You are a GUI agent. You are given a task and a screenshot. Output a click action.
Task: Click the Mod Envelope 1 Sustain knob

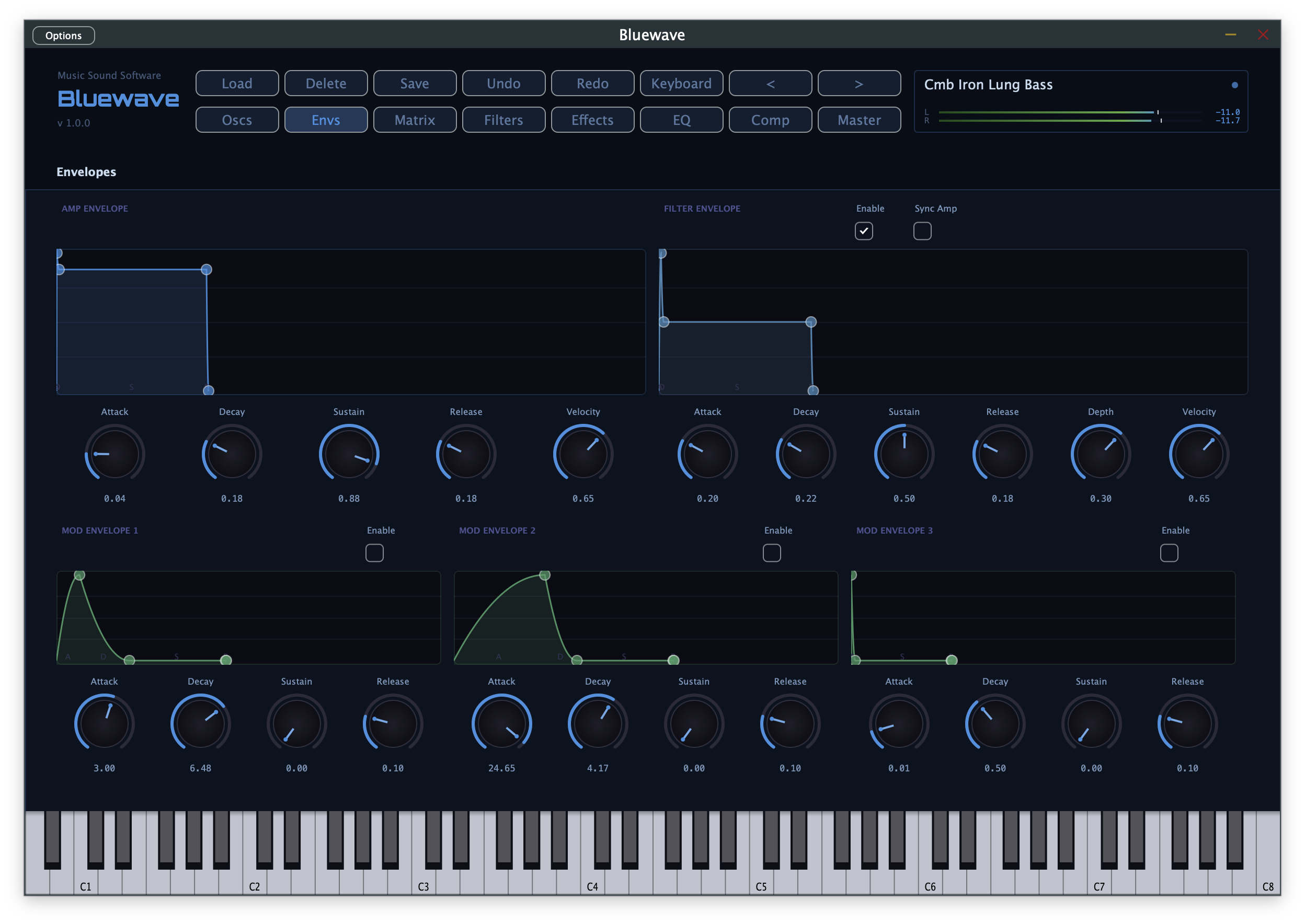296,724
